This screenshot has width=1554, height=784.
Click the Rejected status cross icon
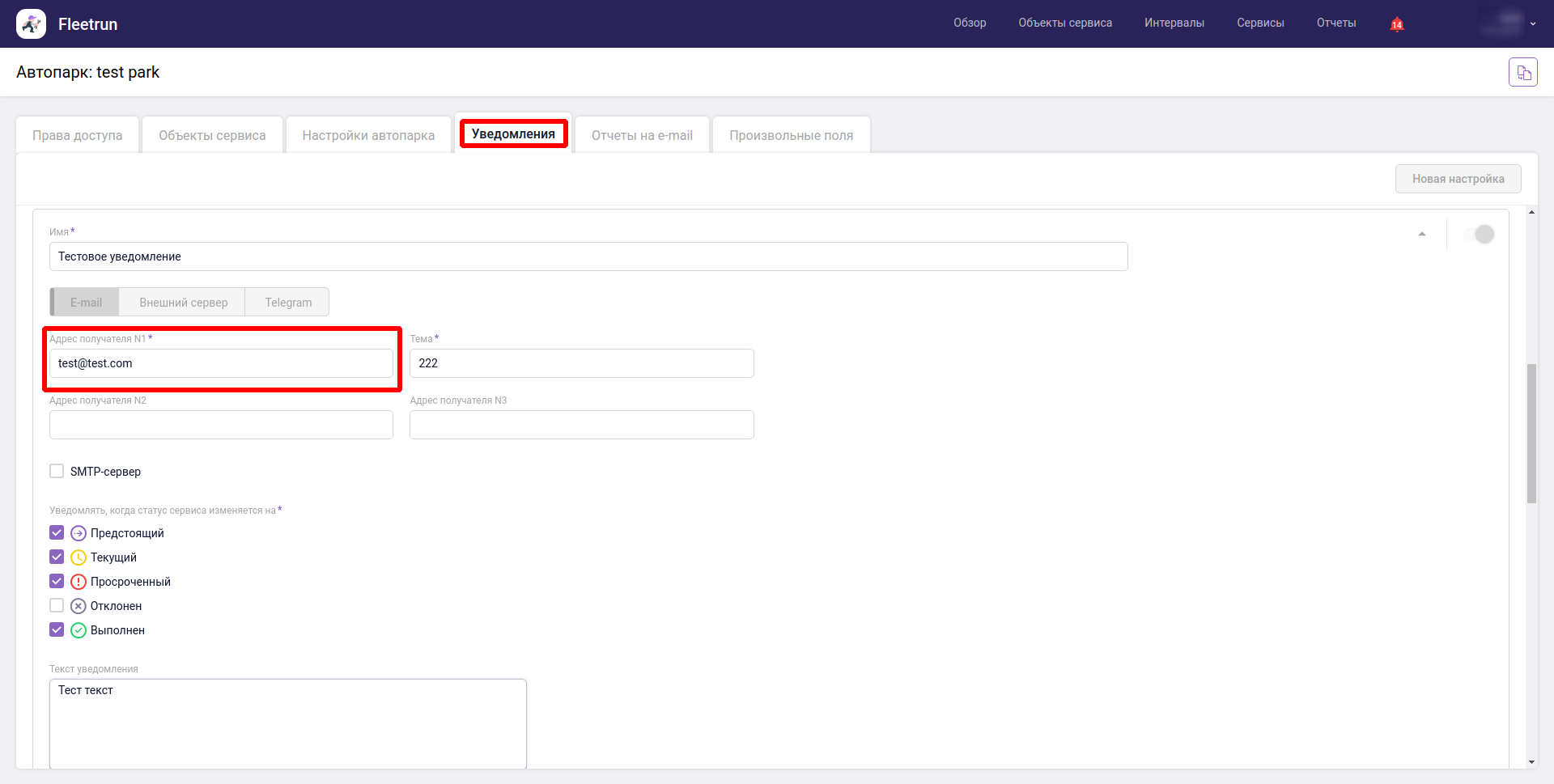click(x=79, y=606)
